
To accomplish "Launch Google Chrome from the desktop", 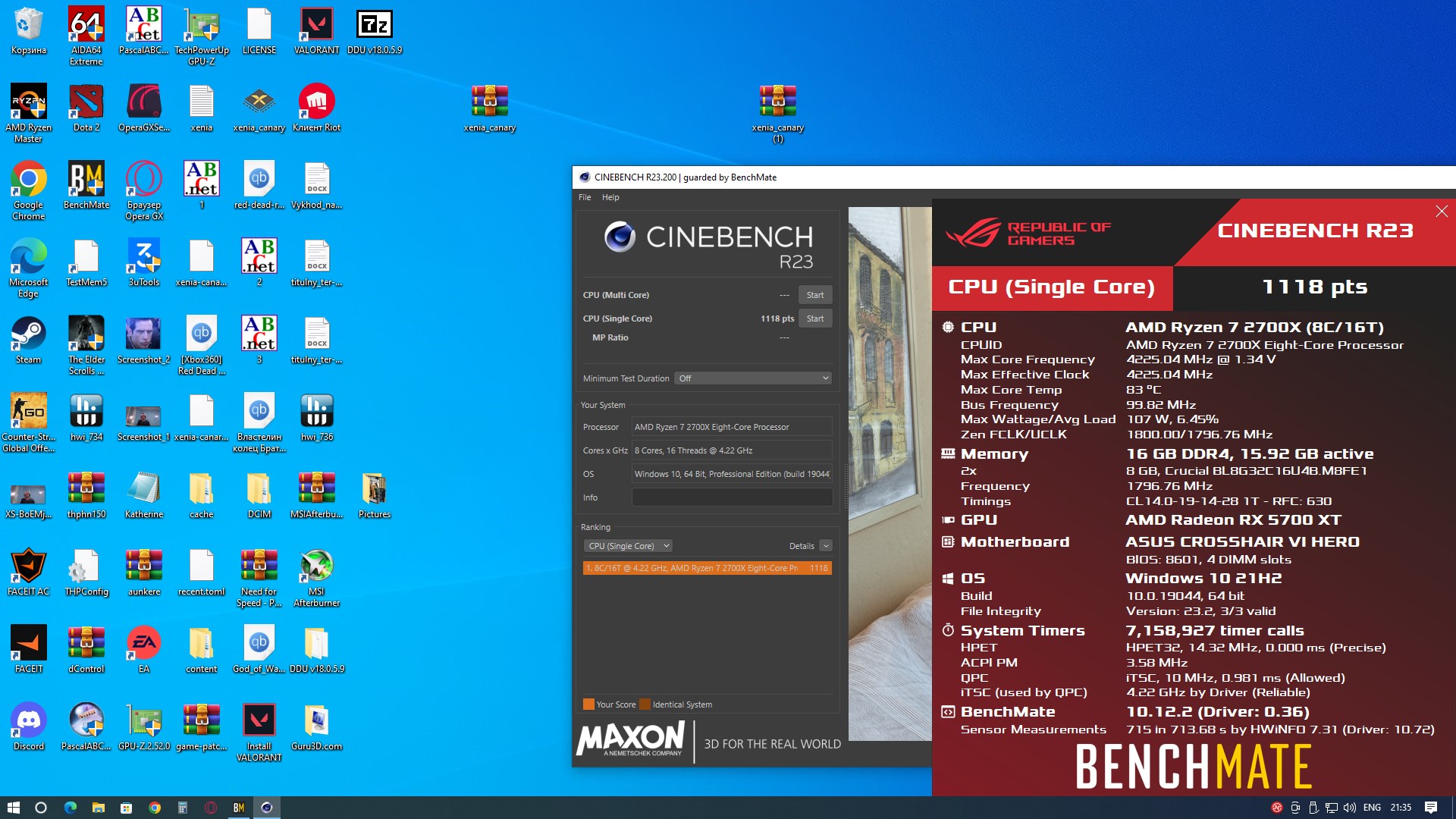I will 28,190.
